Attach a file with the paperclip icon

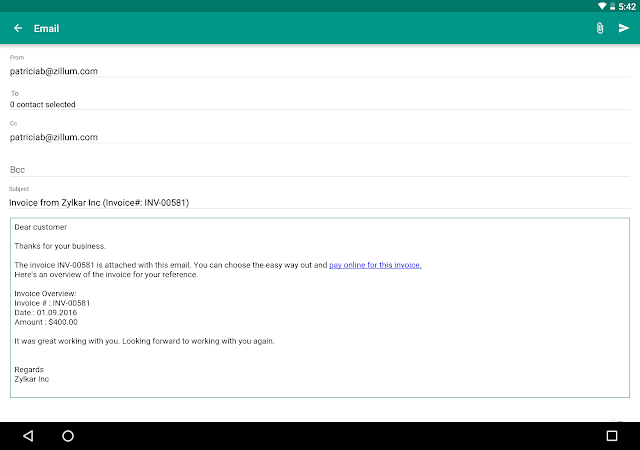tap(600, 28)
